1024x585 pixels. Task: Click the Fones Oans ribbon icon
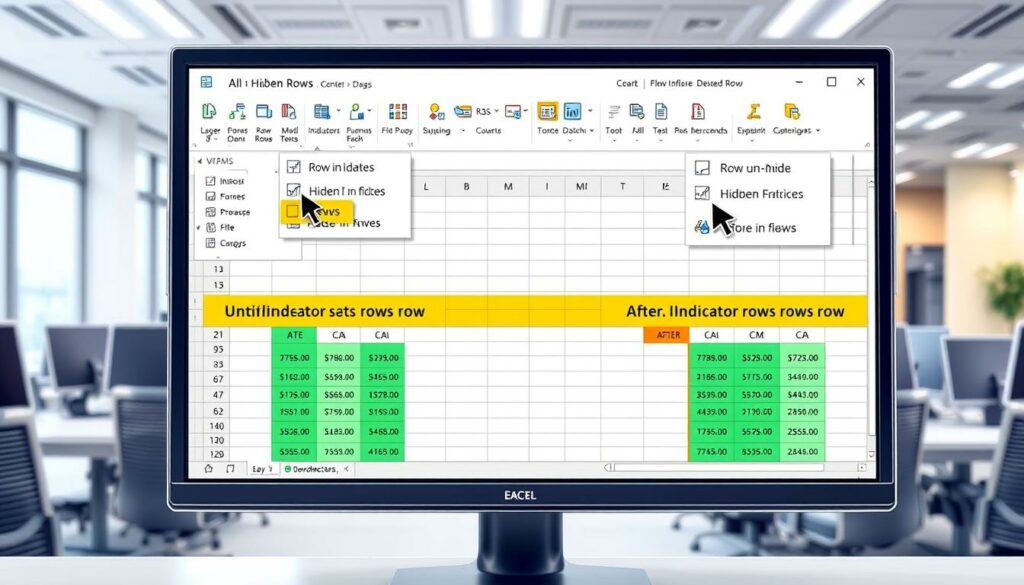click(x=237, y=112)
